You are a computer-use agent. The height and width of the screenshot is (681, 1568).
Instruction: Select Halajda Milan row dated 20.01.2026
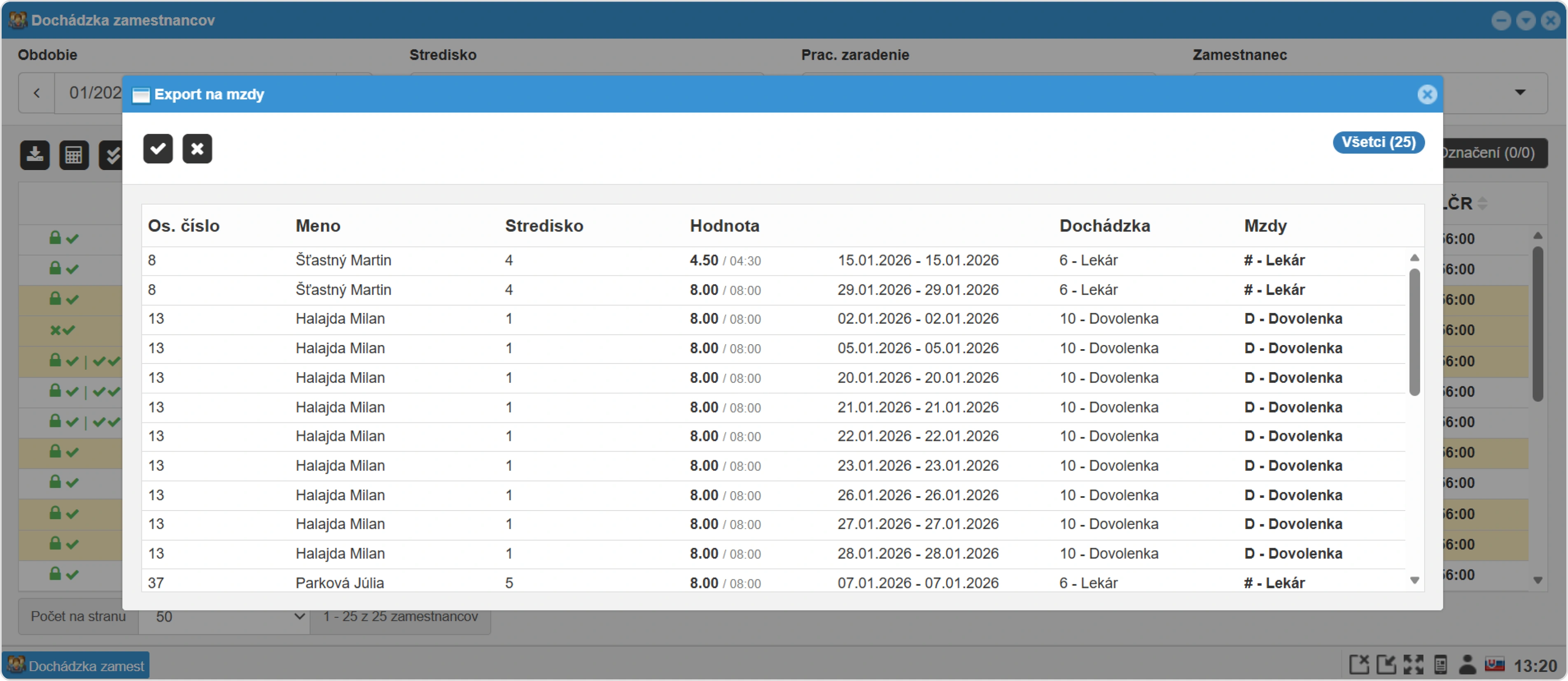pos(774,378)
